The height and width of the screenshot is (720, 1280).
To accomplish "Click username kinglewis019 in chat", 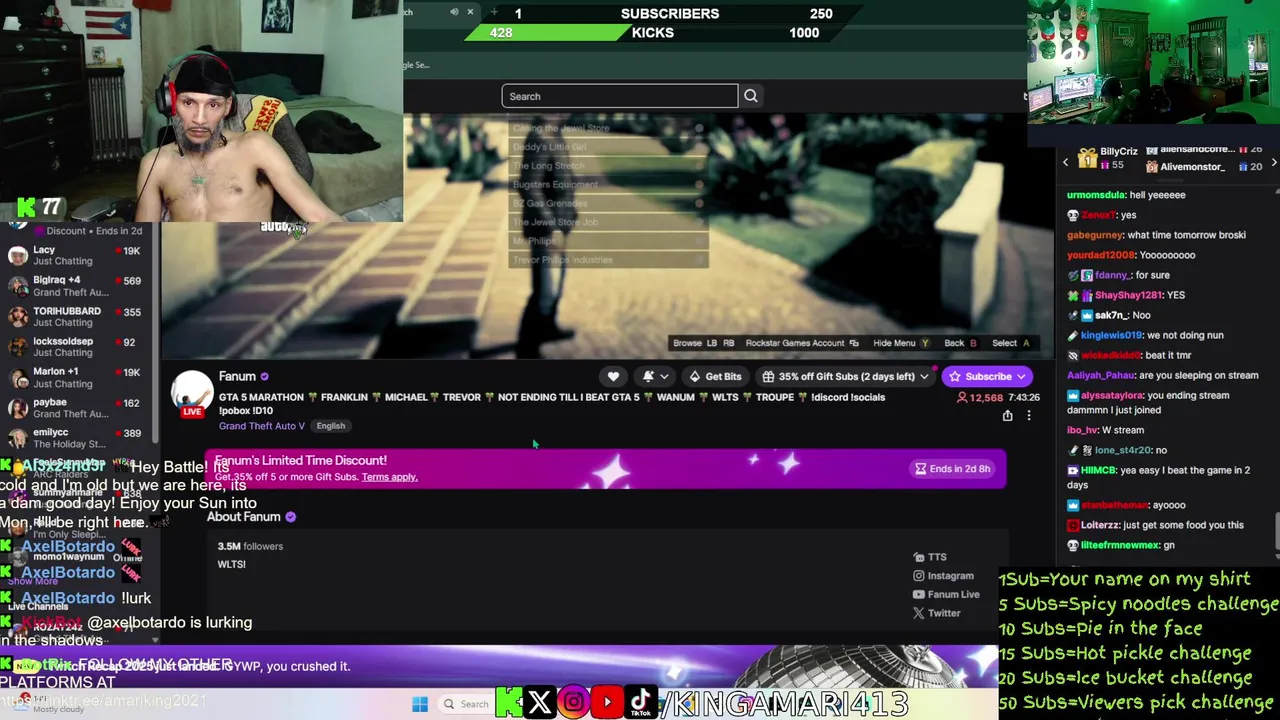I will pyautogui.click(x=1111, y=335).
